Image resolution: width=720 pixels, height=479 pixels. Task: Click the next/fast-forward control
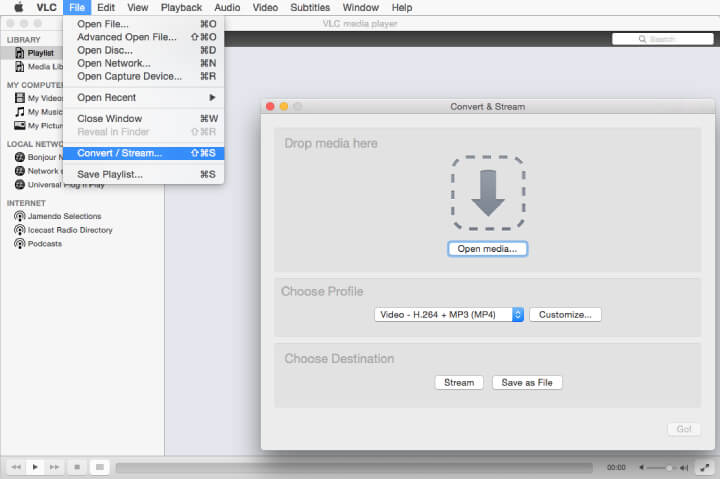pos(55,467)
